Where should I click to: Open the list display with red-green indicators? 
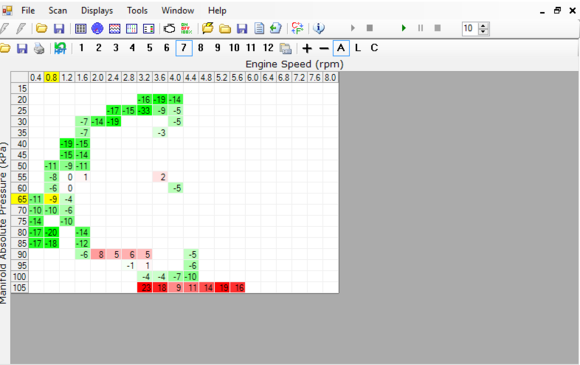pyautogui.click(x=149, y=28)
